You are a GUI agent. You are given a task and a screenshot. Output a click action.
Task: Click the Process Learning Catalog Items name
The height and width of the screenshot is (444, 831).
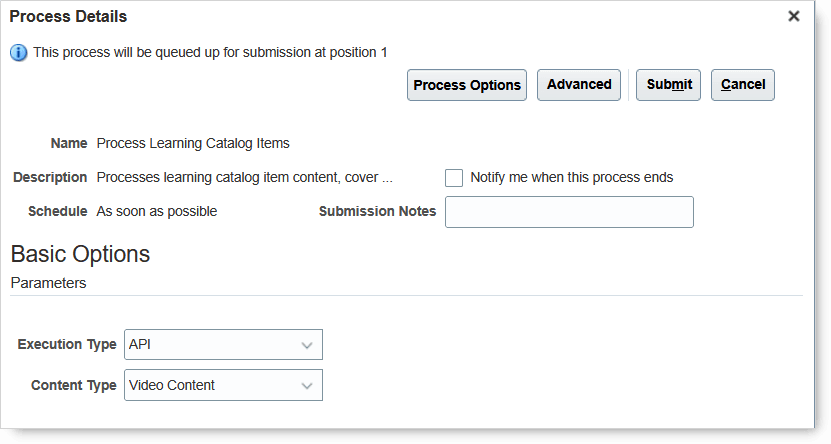[x=193, y=143]
